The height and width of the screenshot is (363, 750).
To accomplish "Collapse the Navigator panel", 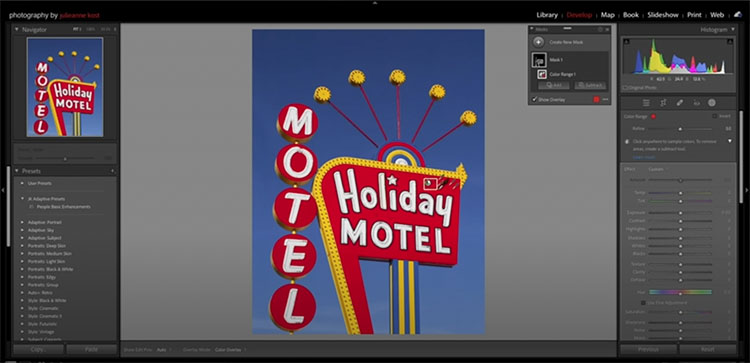I will tap(17, 29).
